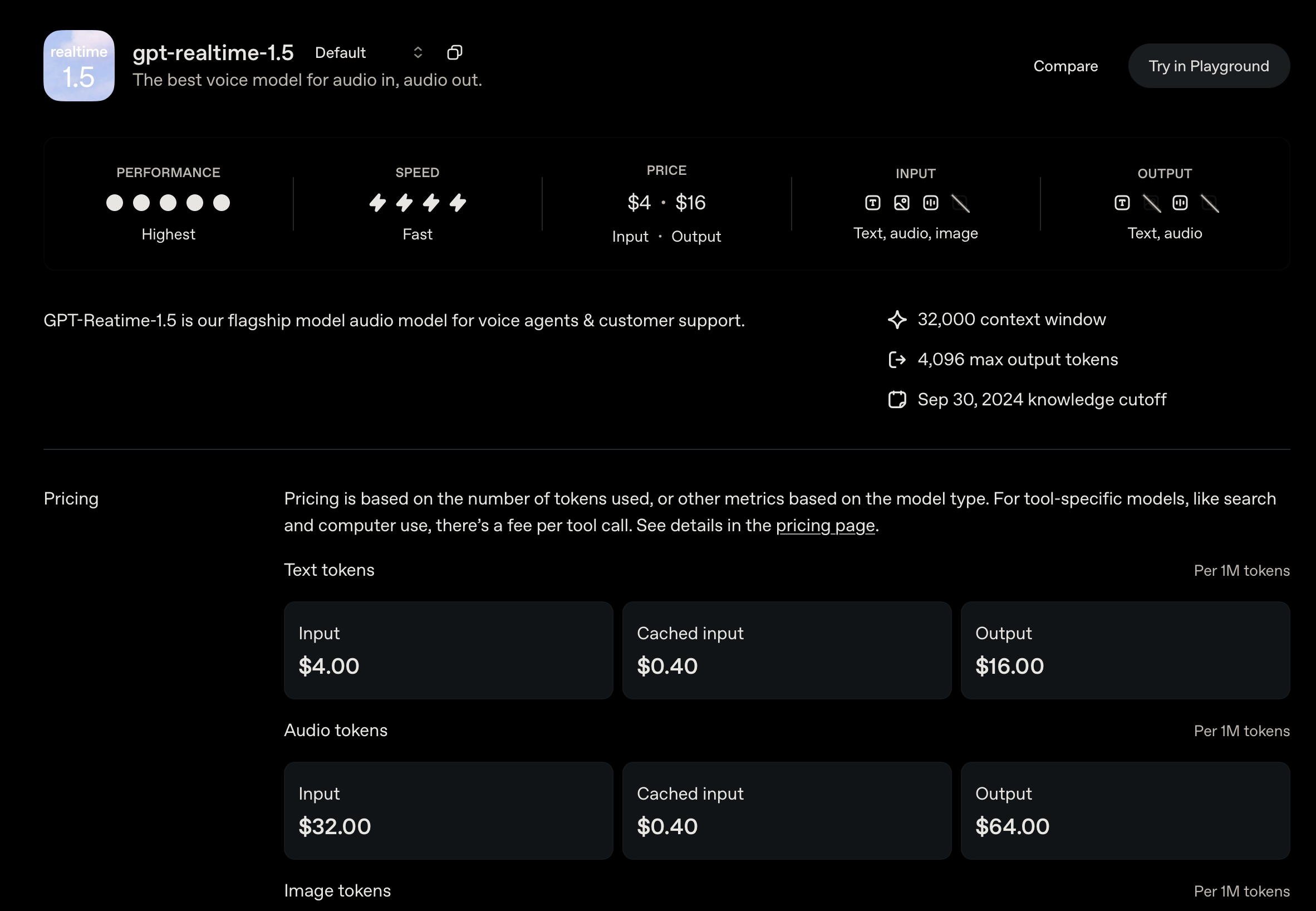Copy the gpt-realtime-1.5 model name

coord(454,52)
